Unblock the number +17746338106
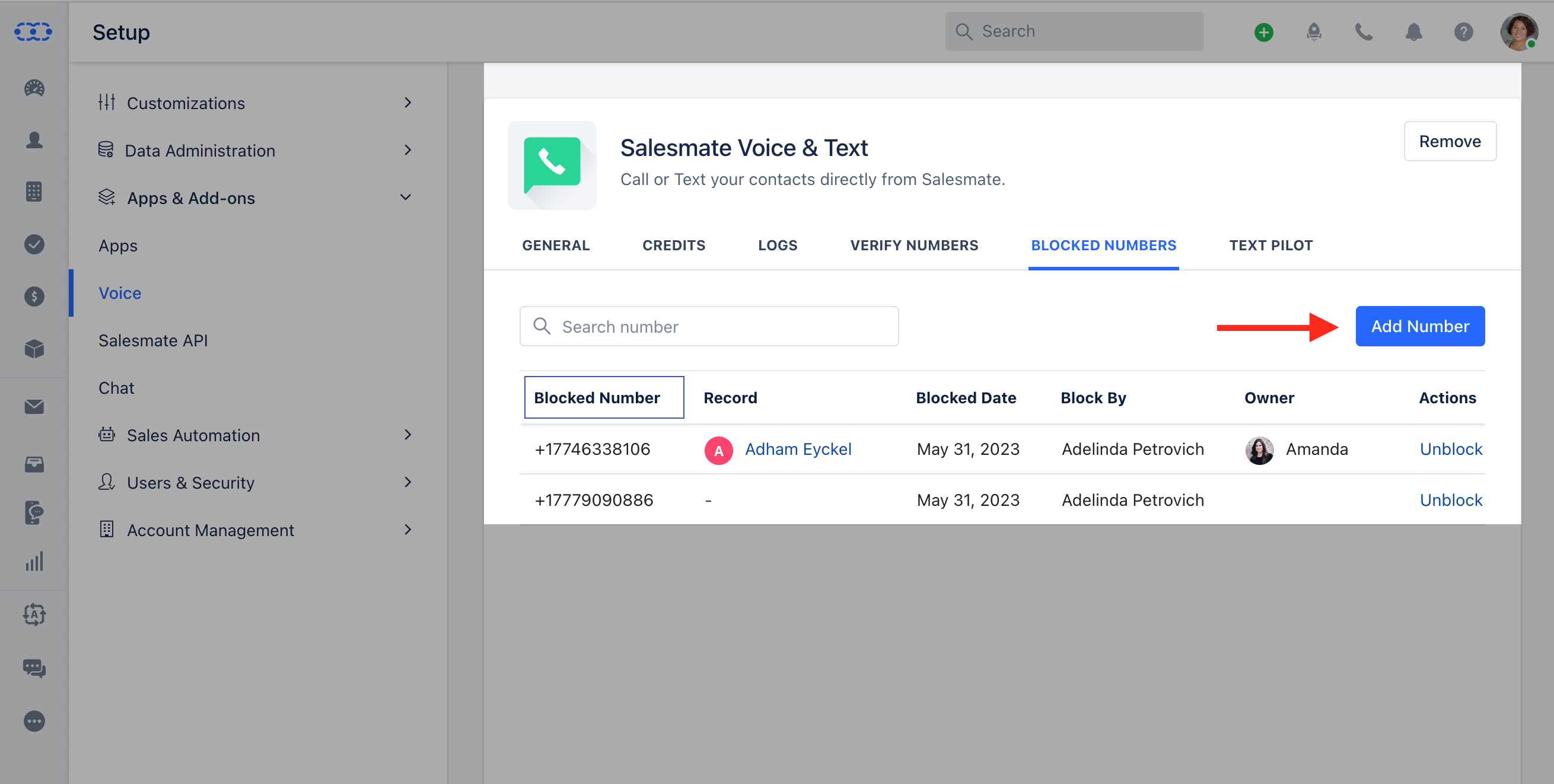The image size is (1554, 784). (x=1451, y=450)
